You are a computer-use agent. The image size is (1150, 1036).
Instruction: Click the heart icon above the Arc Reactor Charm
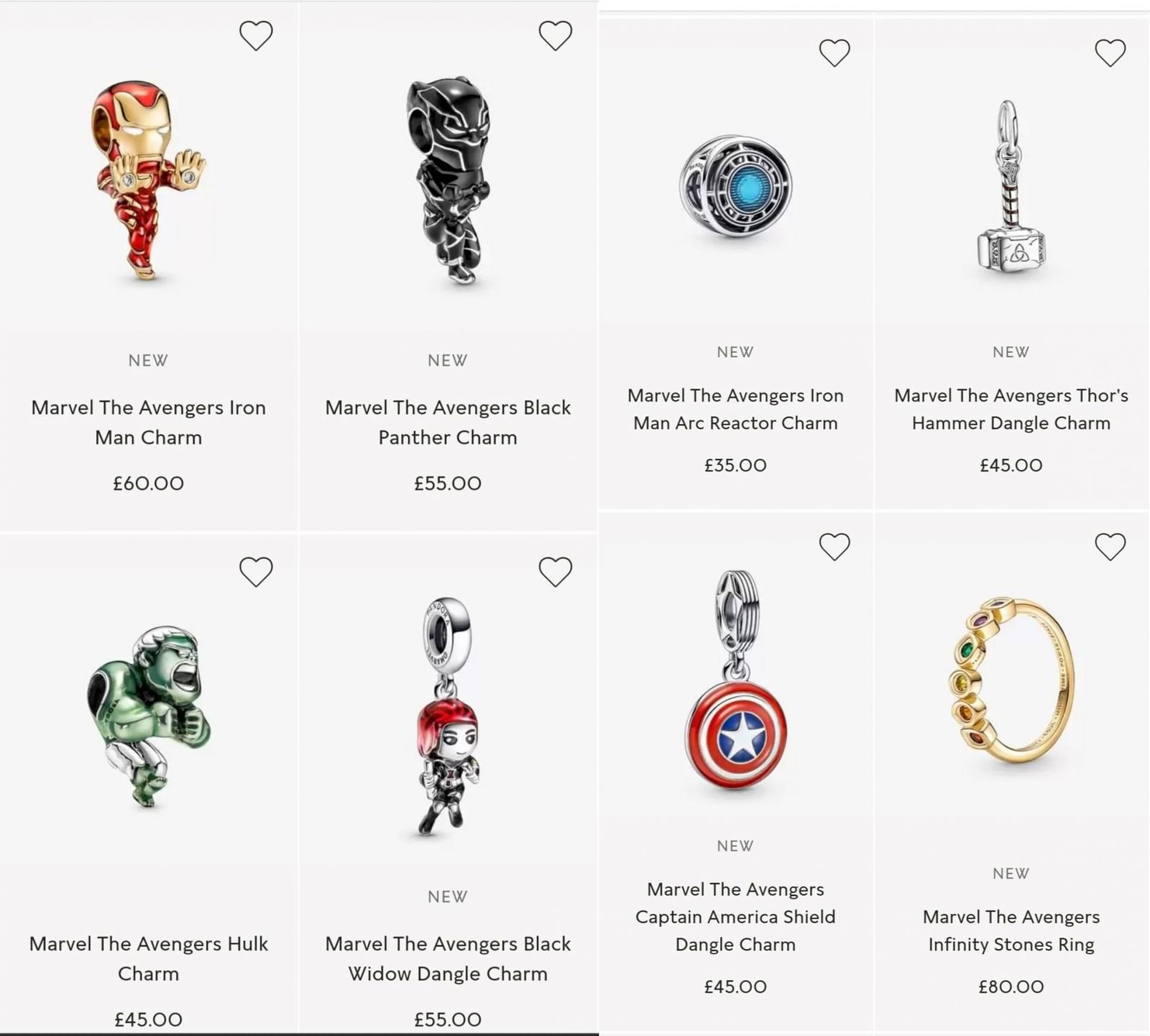[x=834, y=52]
